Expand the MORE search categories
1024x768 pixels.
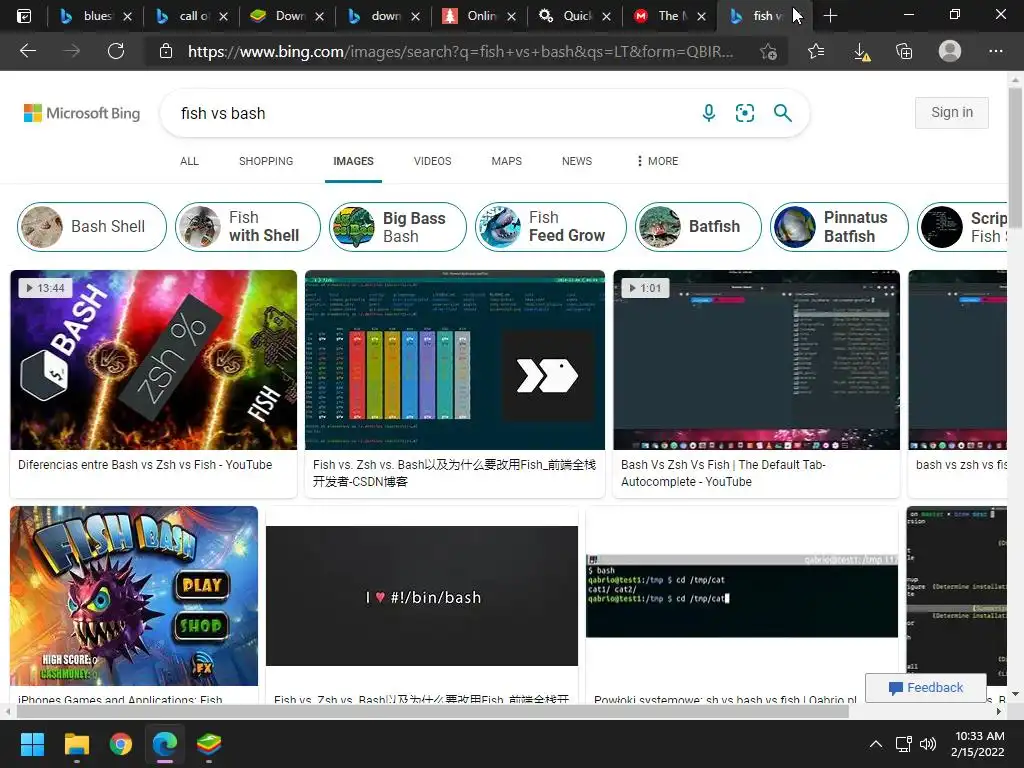click(657, 161)
